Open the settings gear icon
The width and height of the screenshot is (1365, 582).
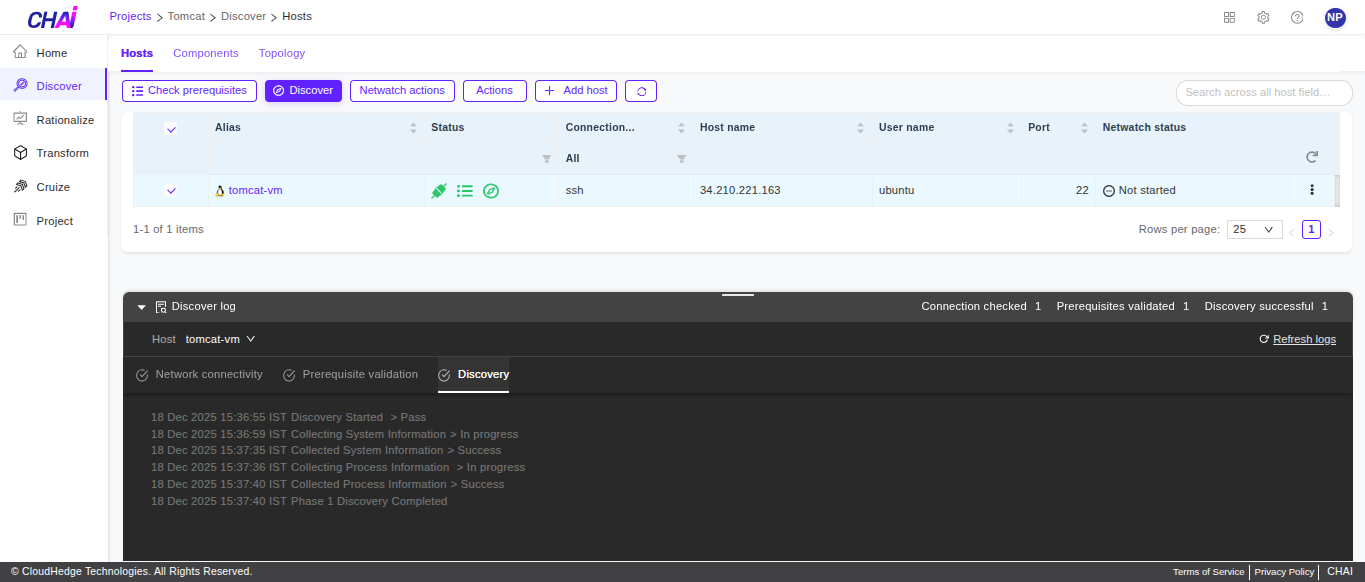1263,17
